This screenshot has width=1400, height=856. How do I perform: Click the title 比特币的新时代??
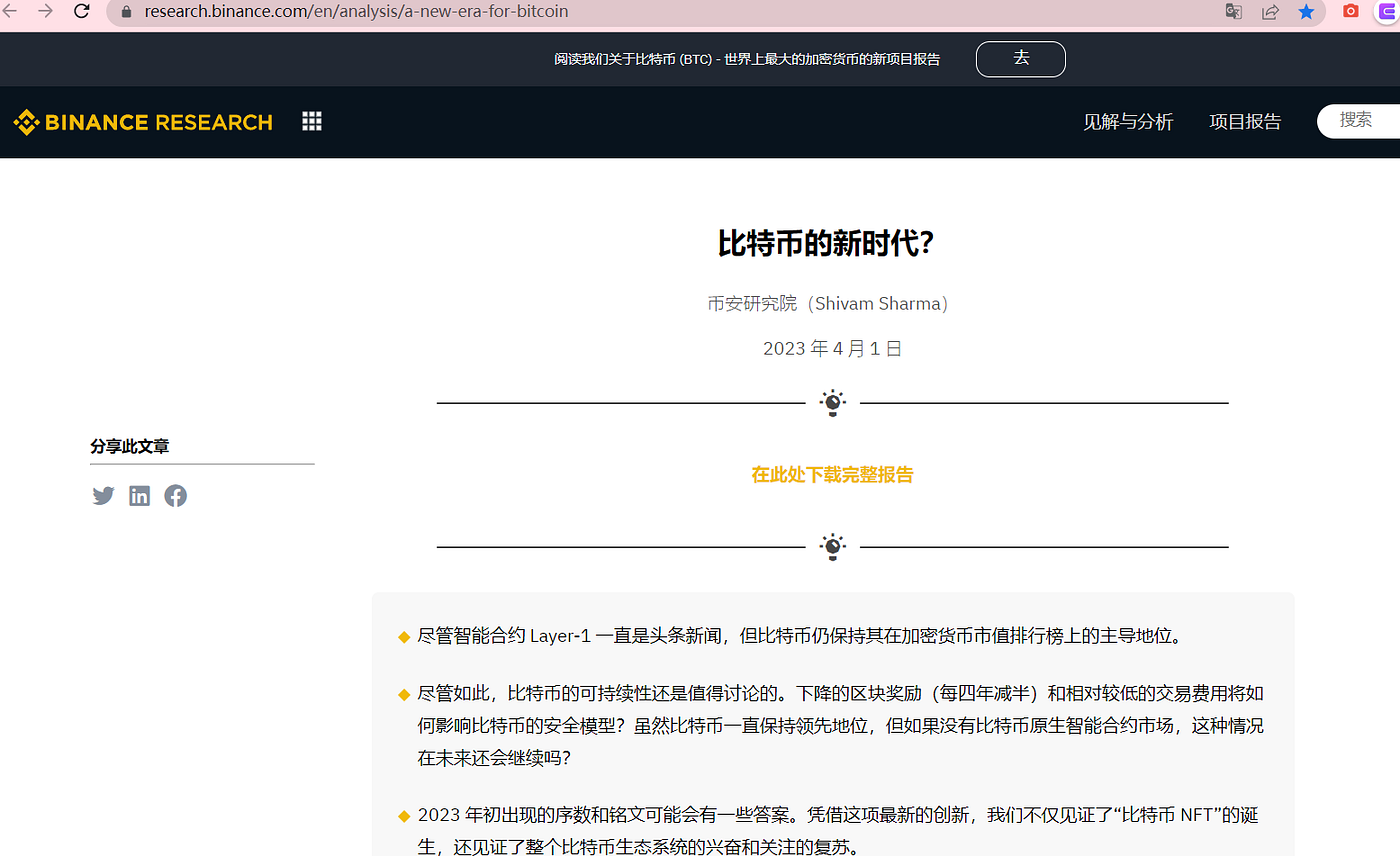826,243
